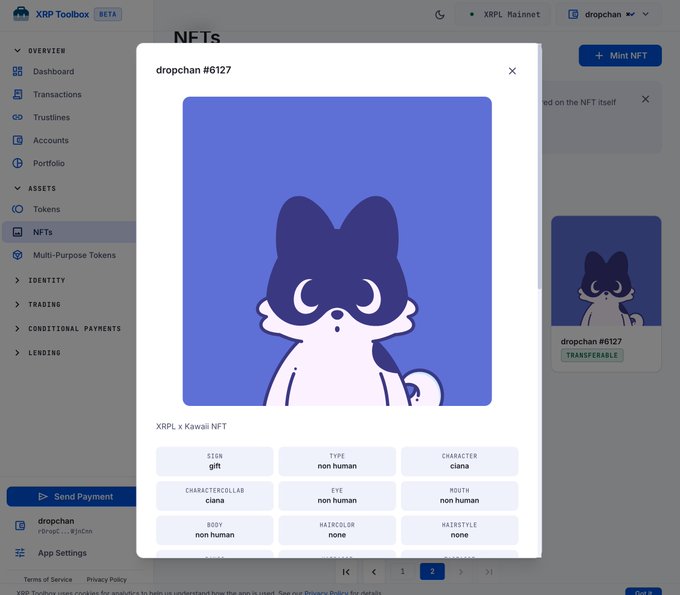Click the Accounts wallet icon

pos(17,140)
